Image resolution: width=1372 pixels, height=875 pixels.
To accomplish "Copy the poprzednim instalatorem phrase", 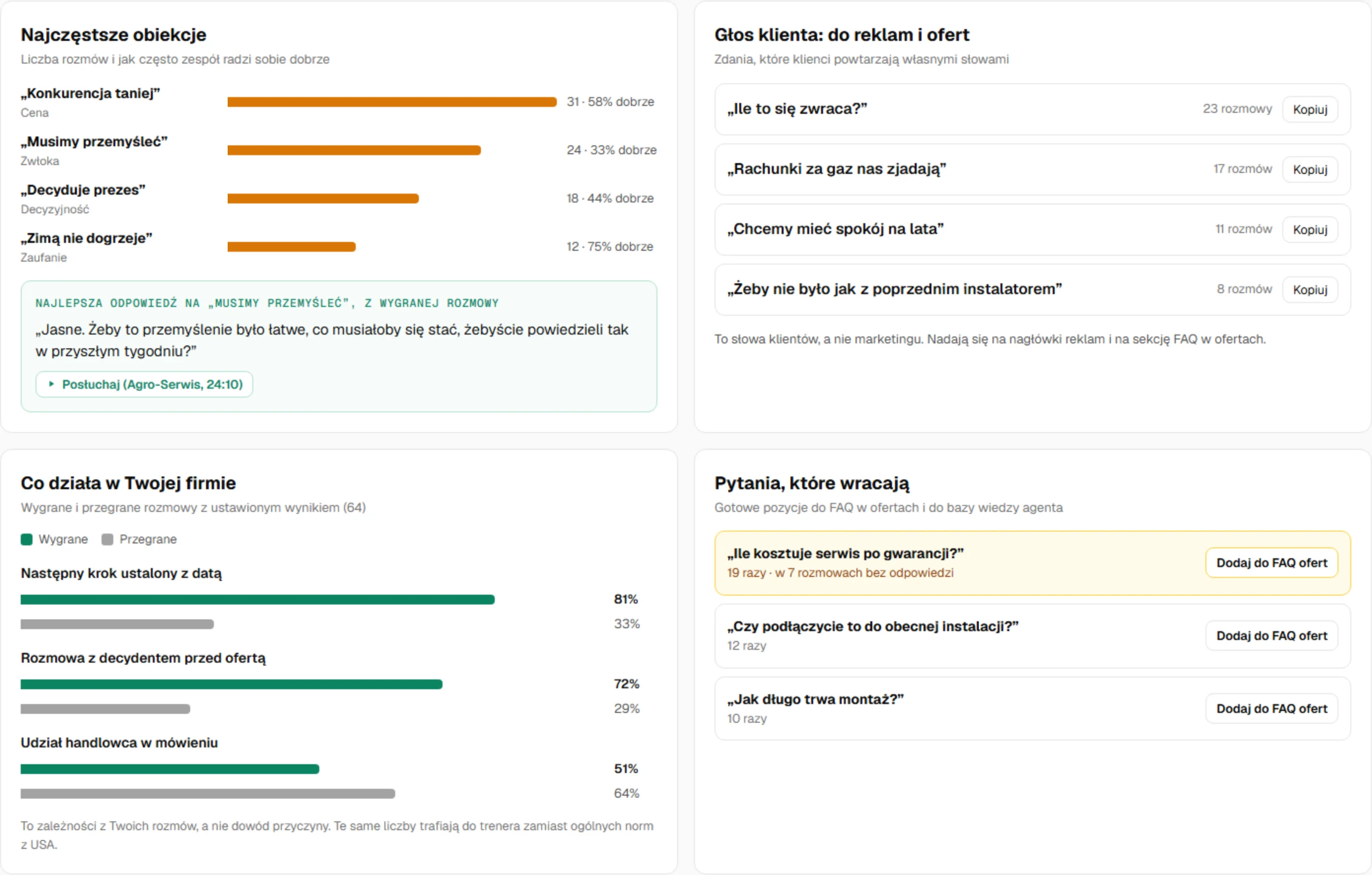I will [1310, 290].
